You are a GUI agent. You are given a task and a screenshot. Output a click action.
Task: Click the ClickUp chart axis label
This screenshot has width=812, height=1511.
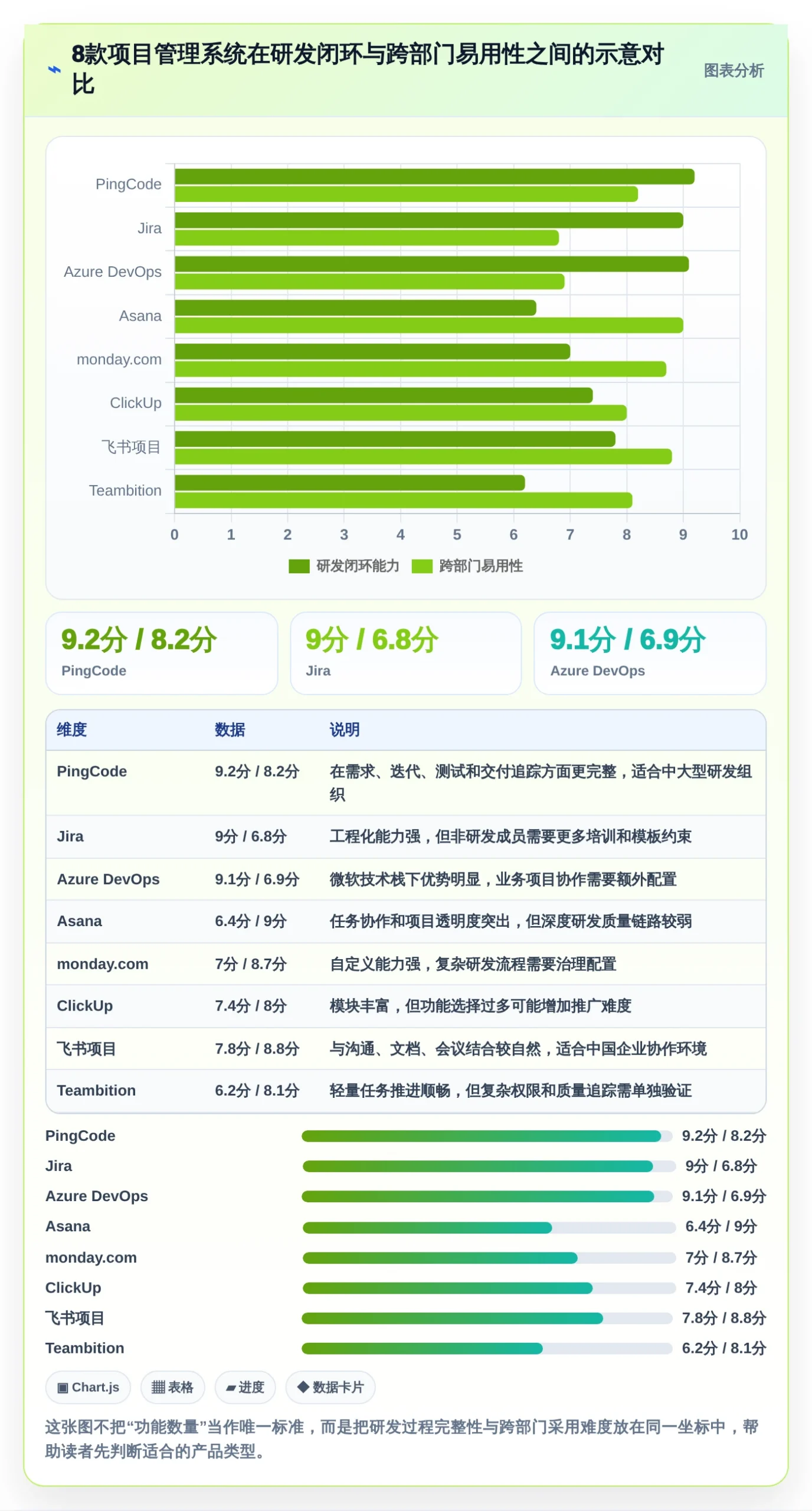pyautogui.click(x=136, y=403)
